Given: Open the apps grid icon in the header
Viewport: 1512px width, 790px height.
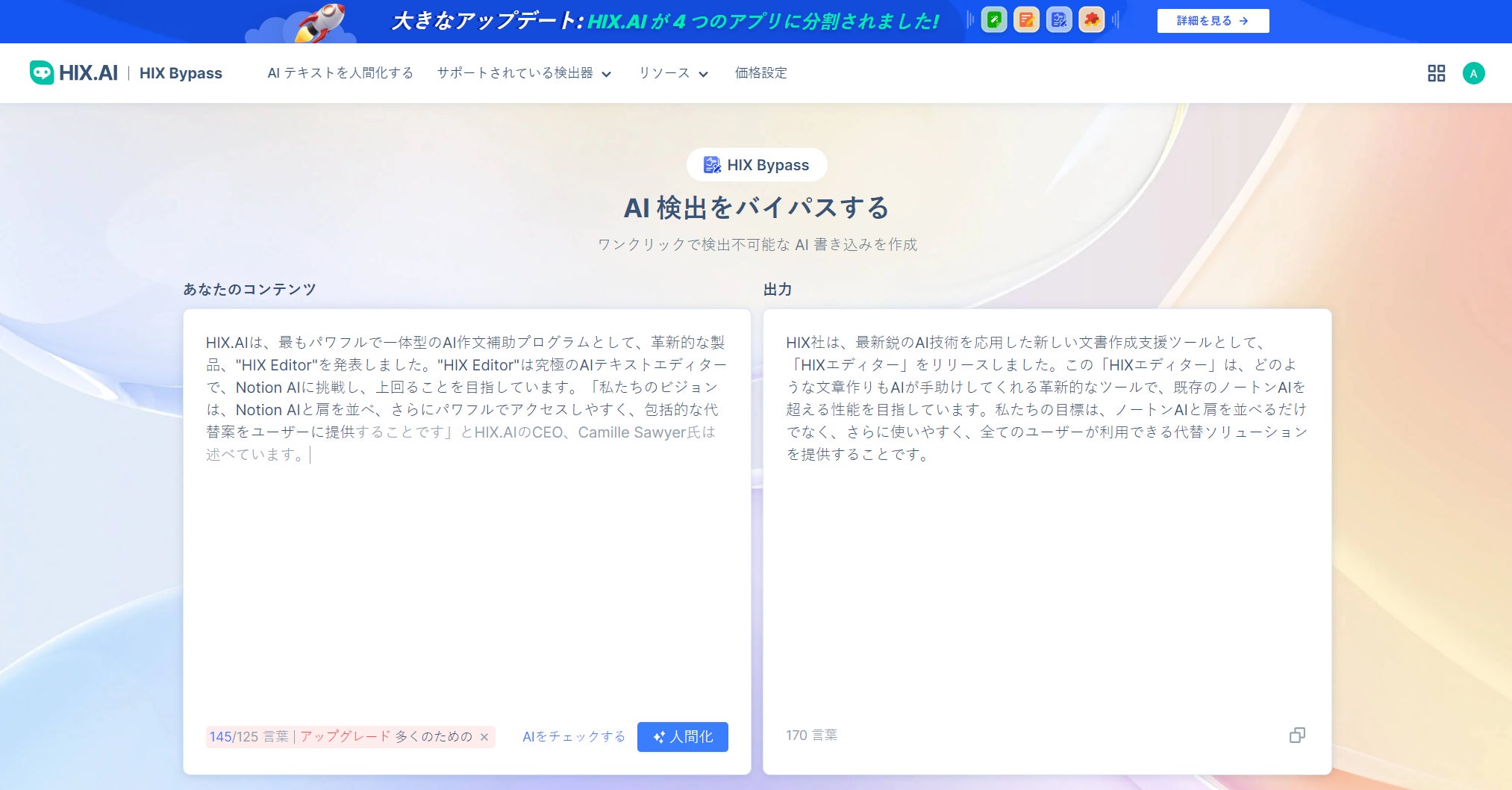Looking at the screenshot, I should point(1436,73).
